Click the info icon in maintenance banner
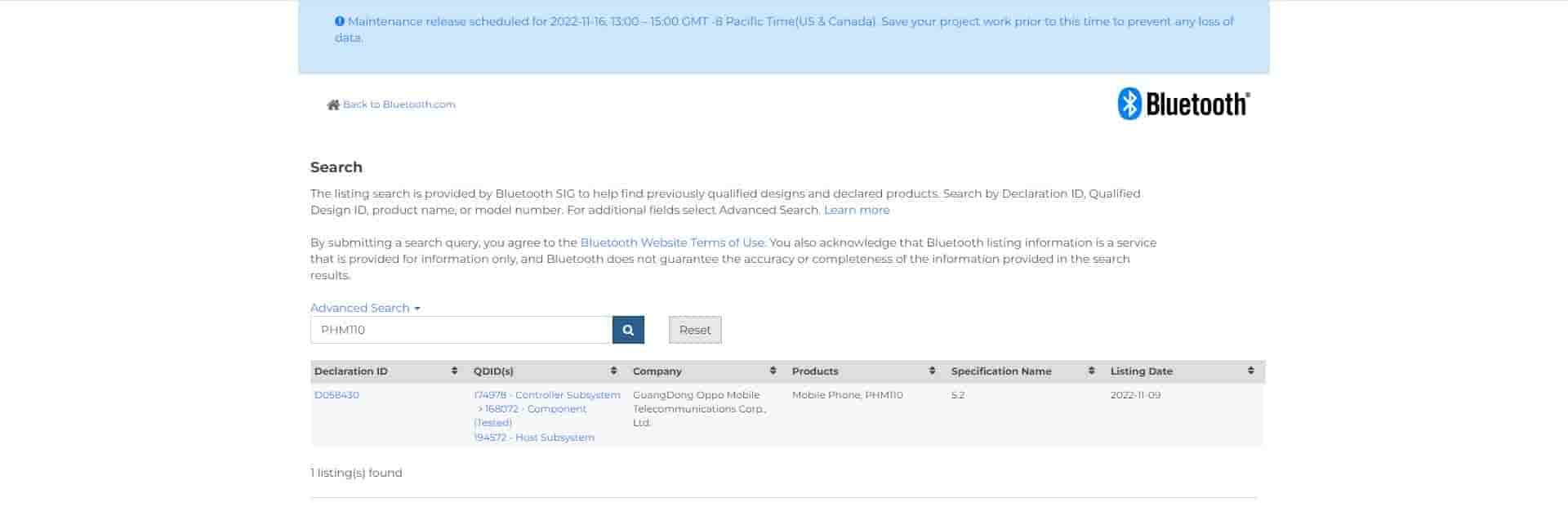Screen dimensions: 1568x529 (340, 22)
